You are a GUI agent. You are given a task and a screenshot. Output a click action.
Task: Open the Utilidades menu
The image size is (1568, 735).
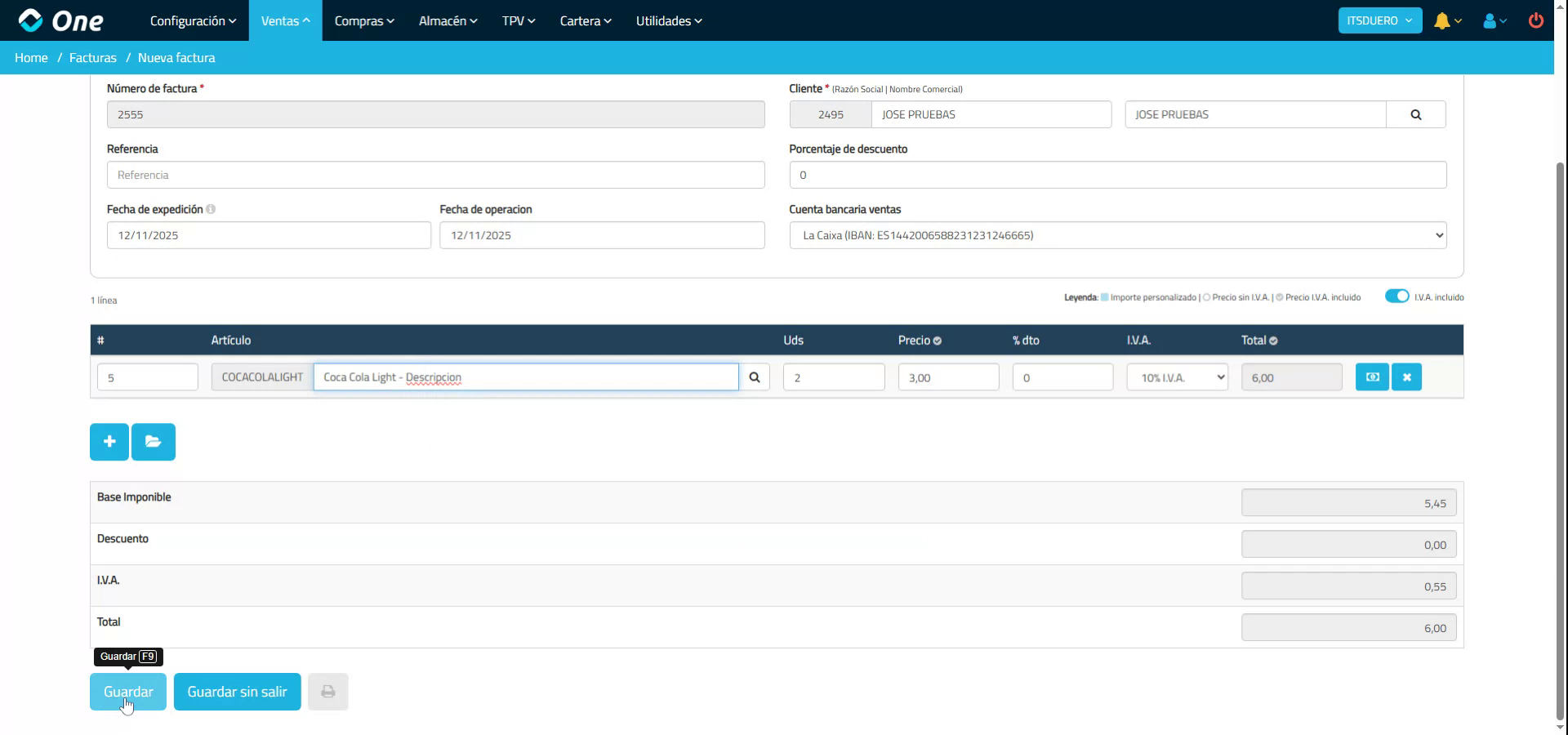[x=669, y=20]
